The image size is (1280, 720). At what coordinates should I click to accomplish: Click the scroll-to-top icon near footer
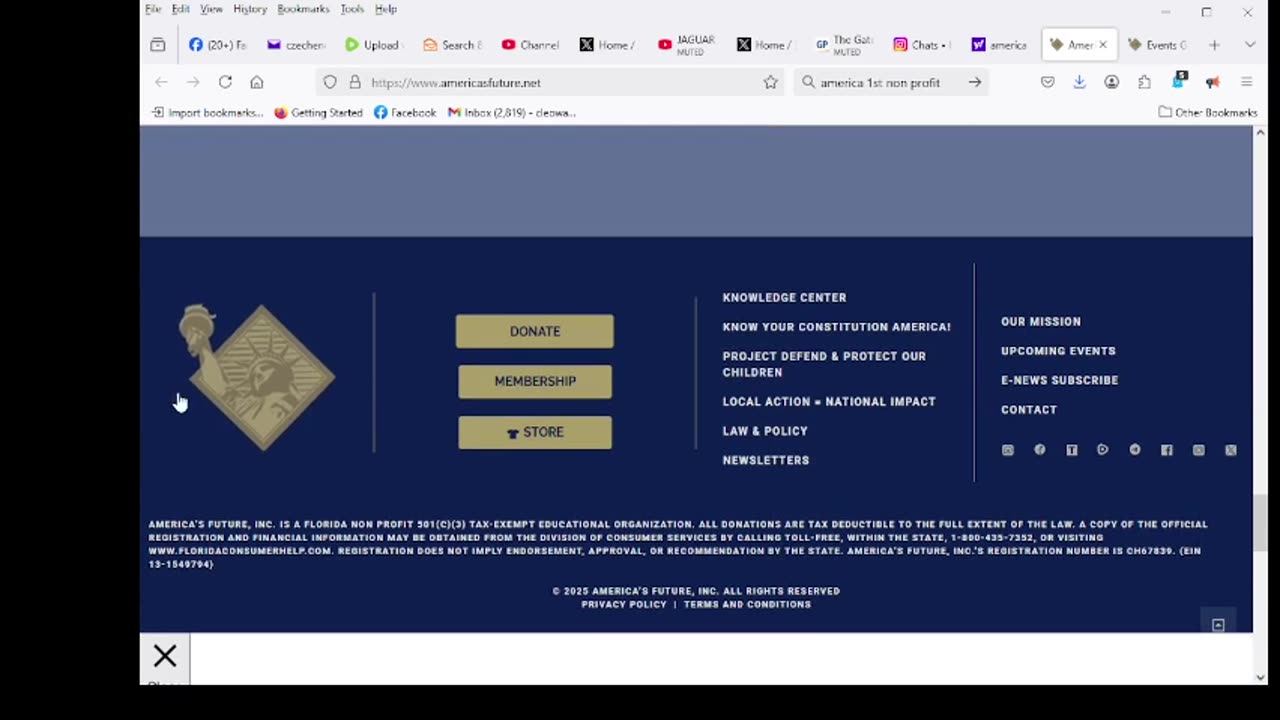click(x=1218, y=625)
